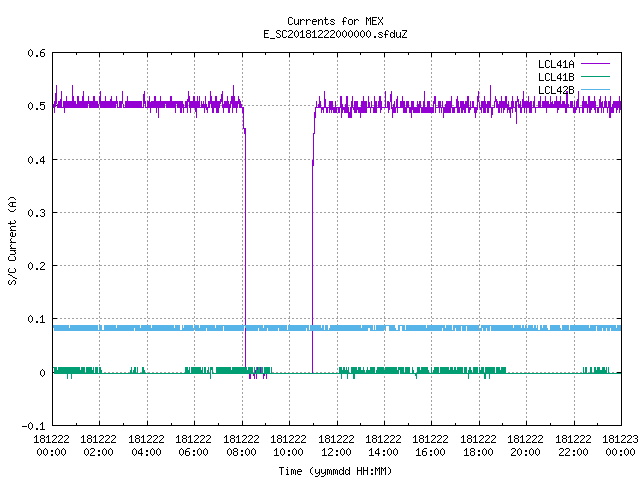This screenshot has width=640, height=480.
Task: Click the 08:00 x-axis tick label
Action: 241,446
